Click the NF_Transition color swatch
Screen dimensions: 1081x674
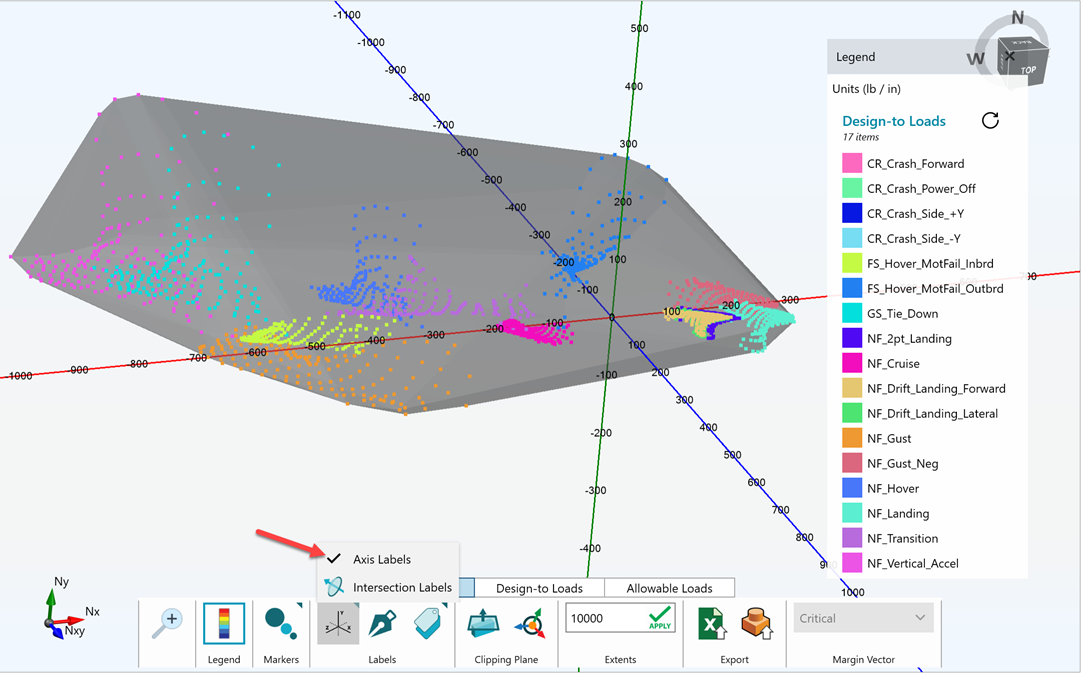(x=852, y=538)
